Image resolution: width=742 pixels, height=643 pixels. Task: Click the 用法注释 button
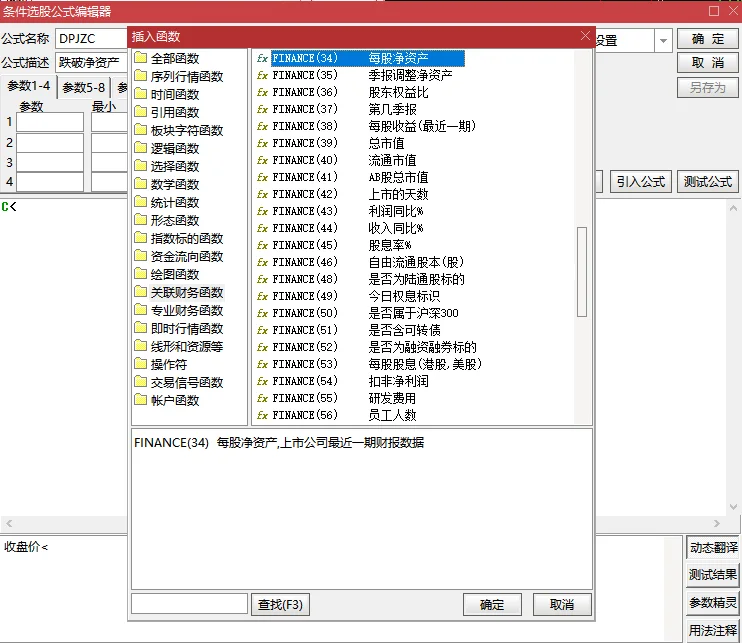[x=713, y=630]
